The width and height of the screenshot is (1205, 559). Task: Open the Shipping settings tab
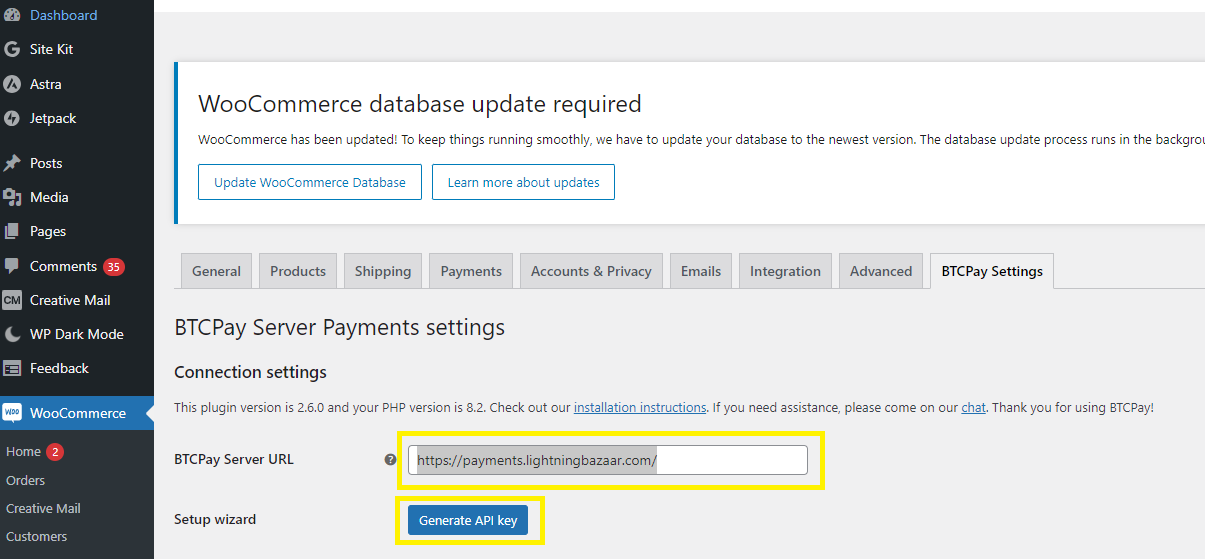click(x=382, y=271)
